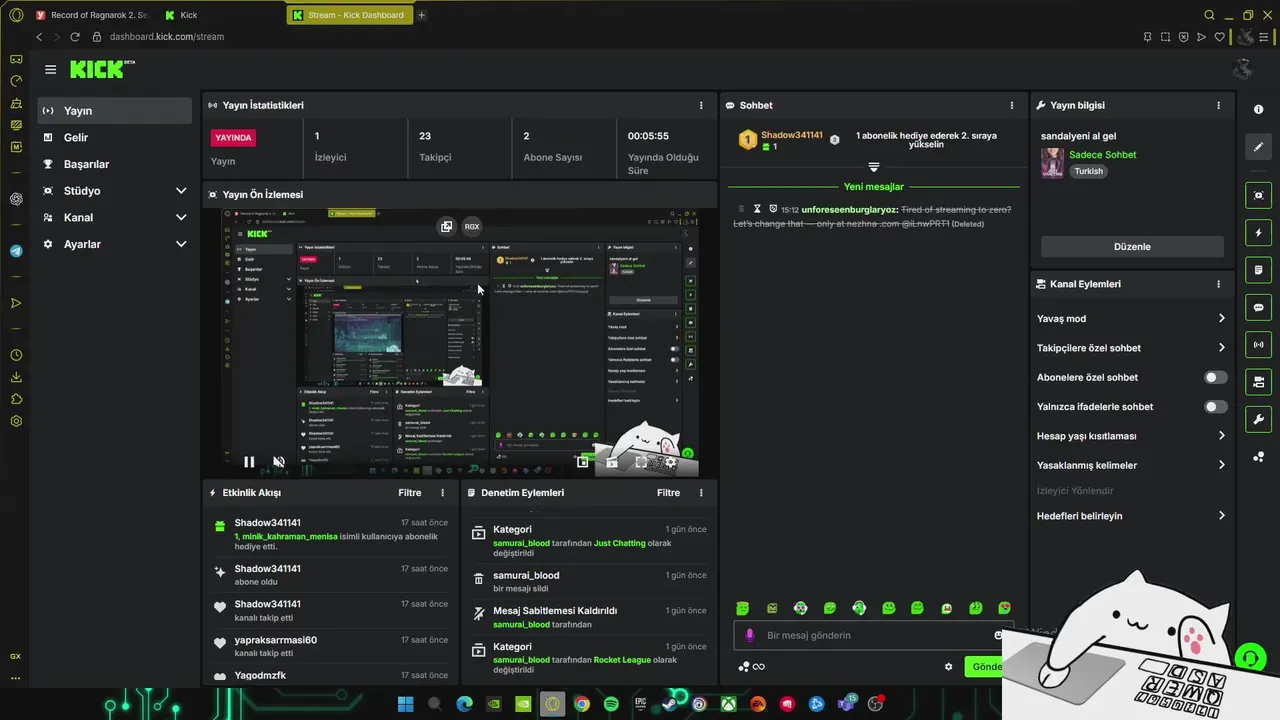
Task: Toggle the stream preview widget icon
Action: pos(1258,195)
